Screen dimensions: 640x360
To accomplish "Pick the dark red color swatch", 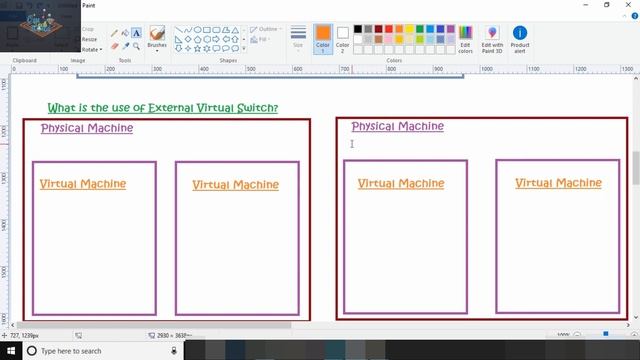I will point(378,29).
